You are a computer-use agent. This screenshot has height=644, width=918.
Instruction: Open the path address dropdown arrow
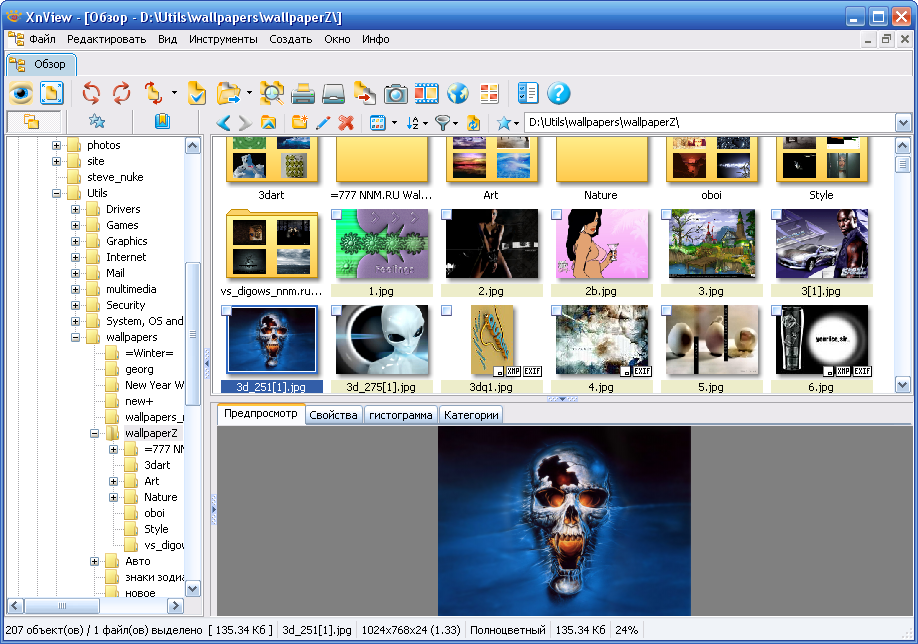tap(903, 122)
